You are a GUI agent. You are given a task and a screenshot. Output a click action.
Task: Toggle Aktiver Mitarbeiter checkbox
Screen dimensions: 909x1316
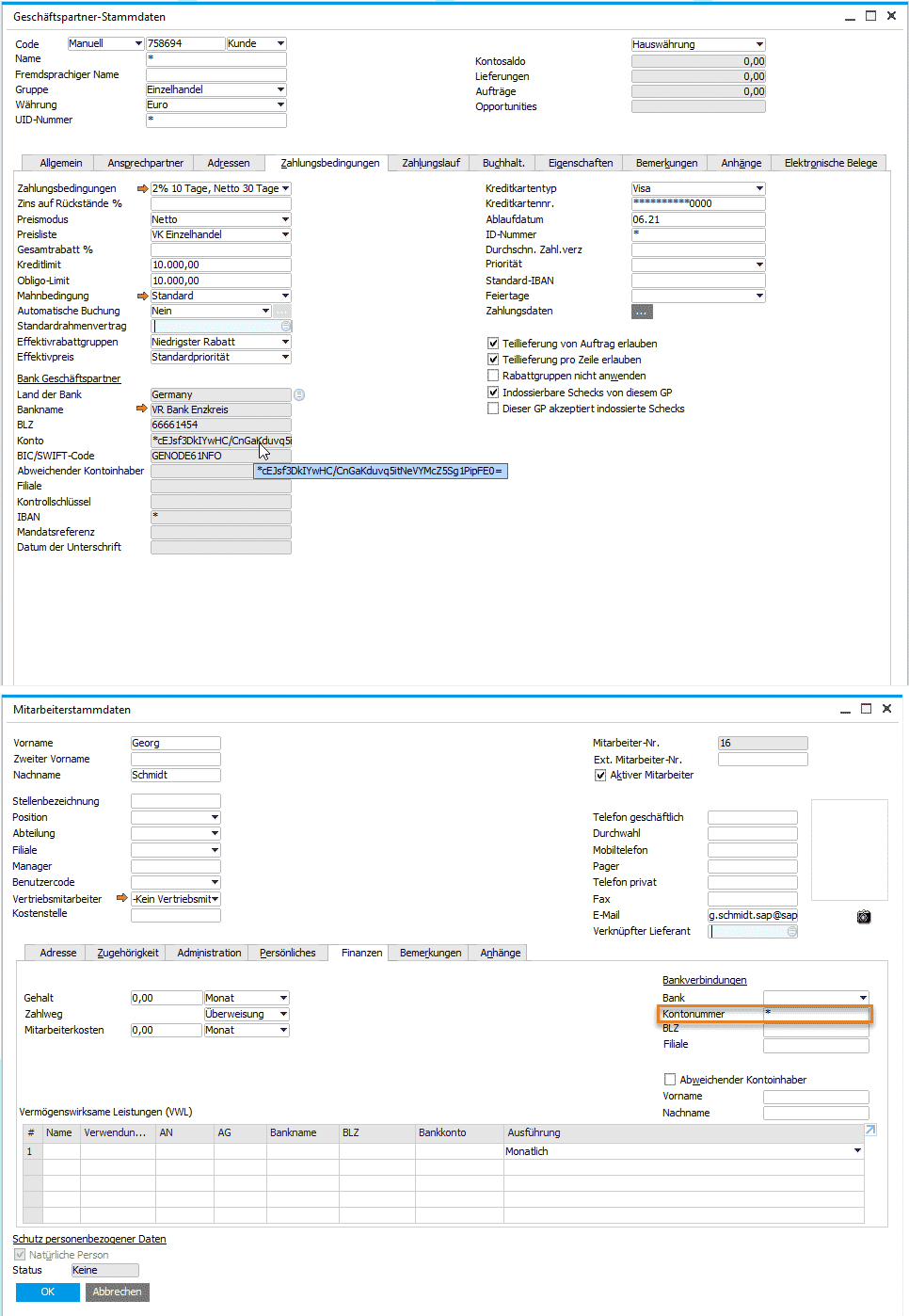(x=600, y=776)
